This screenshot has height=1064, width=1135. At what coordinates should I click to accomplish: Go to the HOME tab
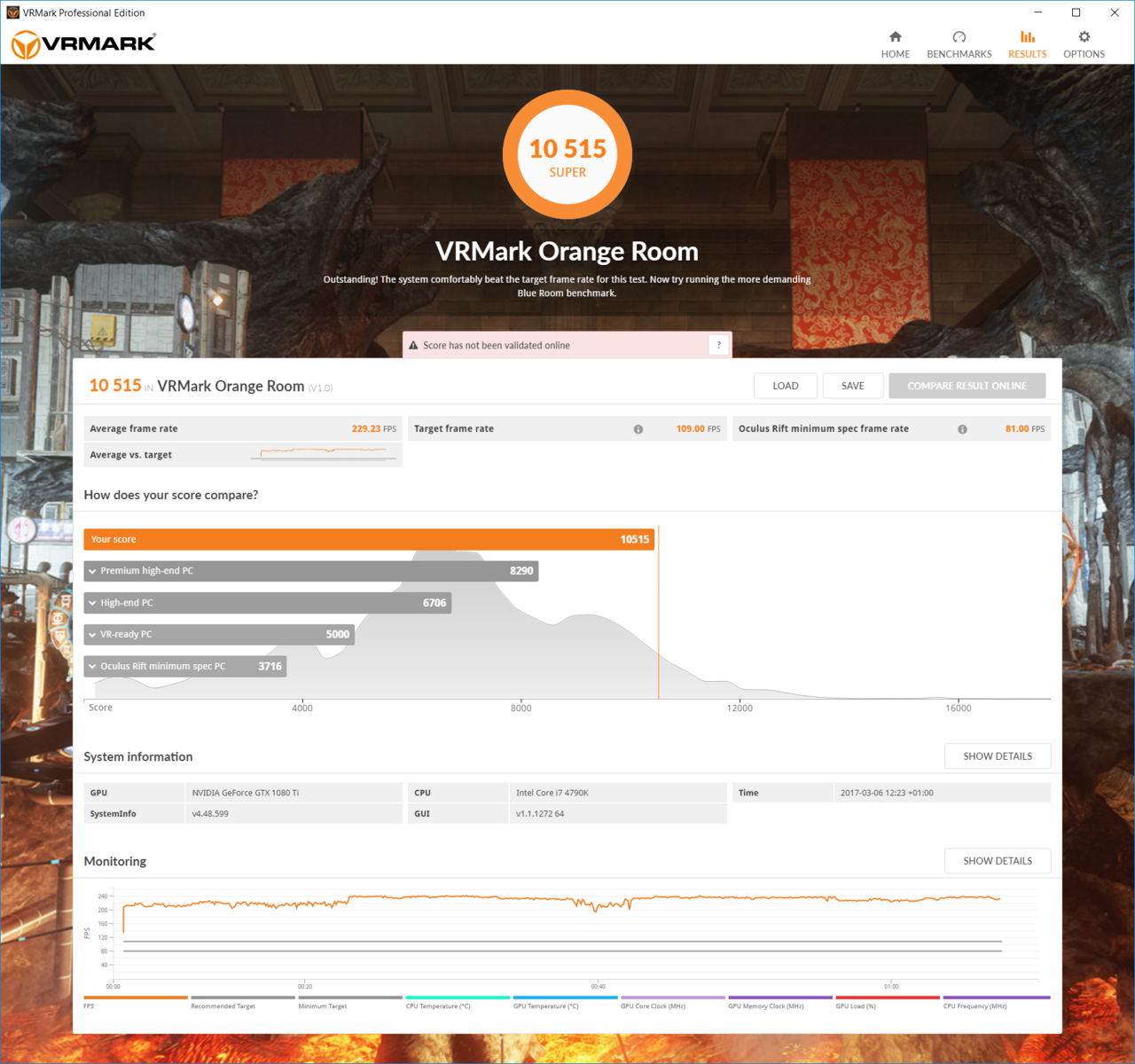tap(895, 44)
